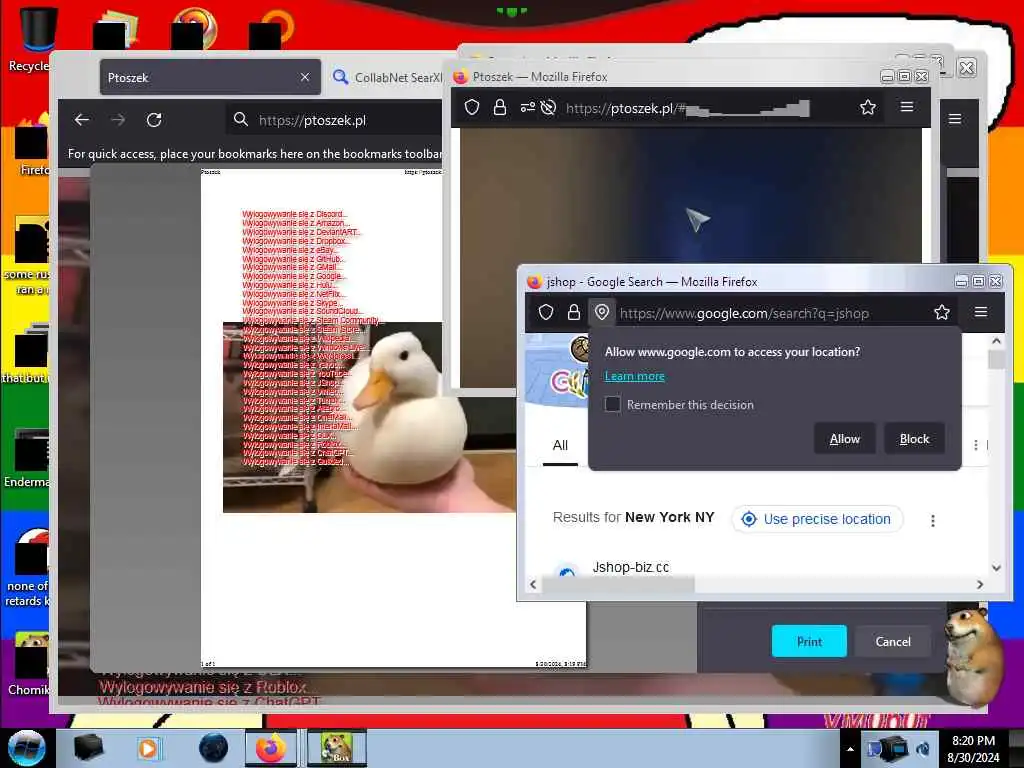Open the Windows Start orb

click(x=26, y=748)
